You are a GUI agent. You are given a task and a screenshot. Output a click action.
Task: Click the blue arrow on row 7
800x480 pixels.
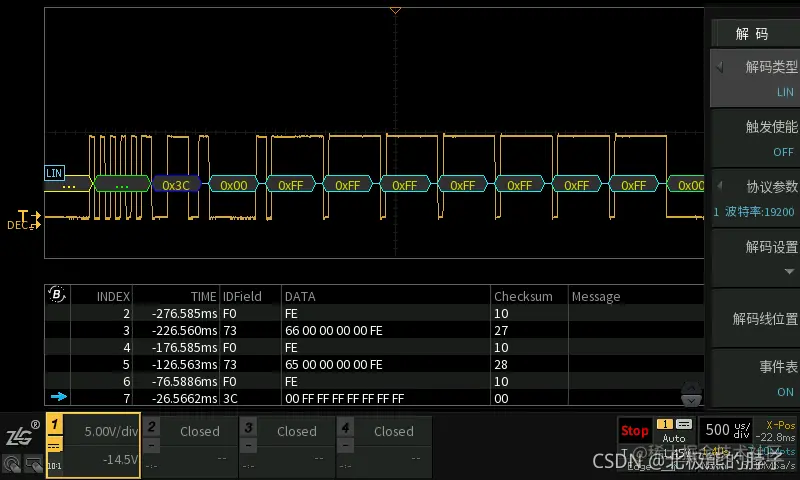[x=59, y=396]
